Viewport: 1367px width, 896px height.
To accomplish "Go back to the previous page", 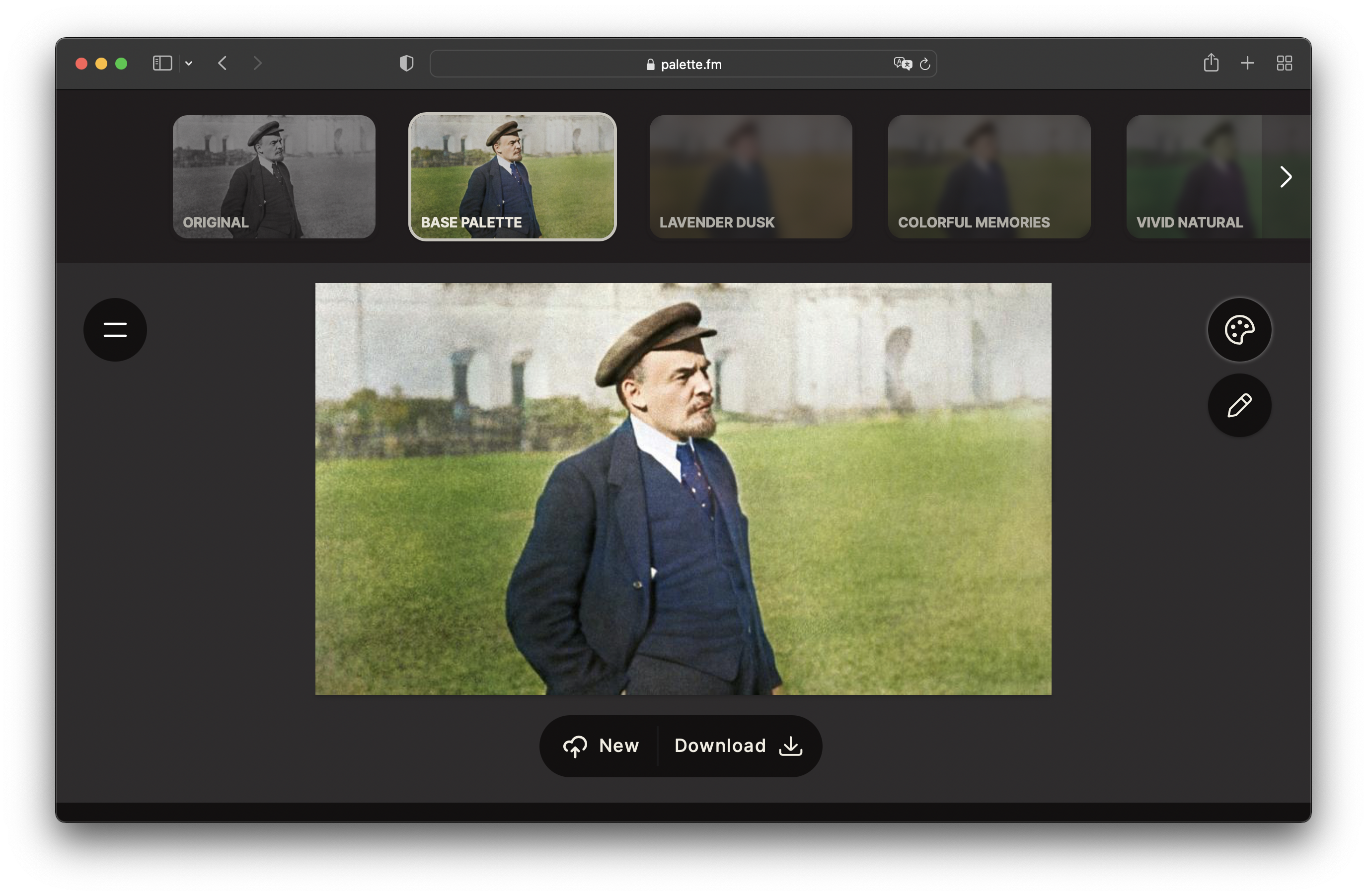I will click(223, 63).
